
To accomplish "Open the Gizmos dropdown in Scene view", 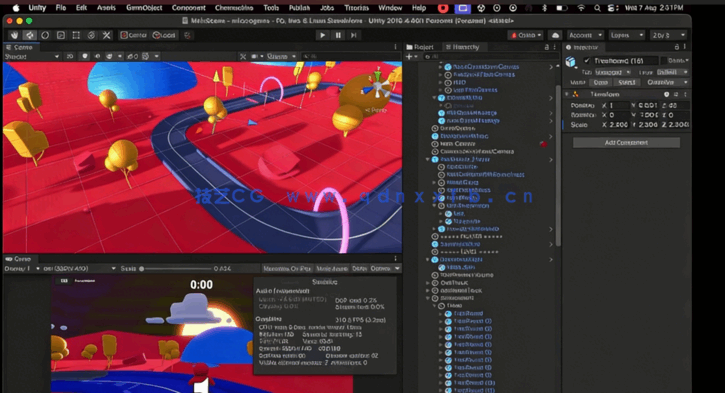I will tap(281, 56).
